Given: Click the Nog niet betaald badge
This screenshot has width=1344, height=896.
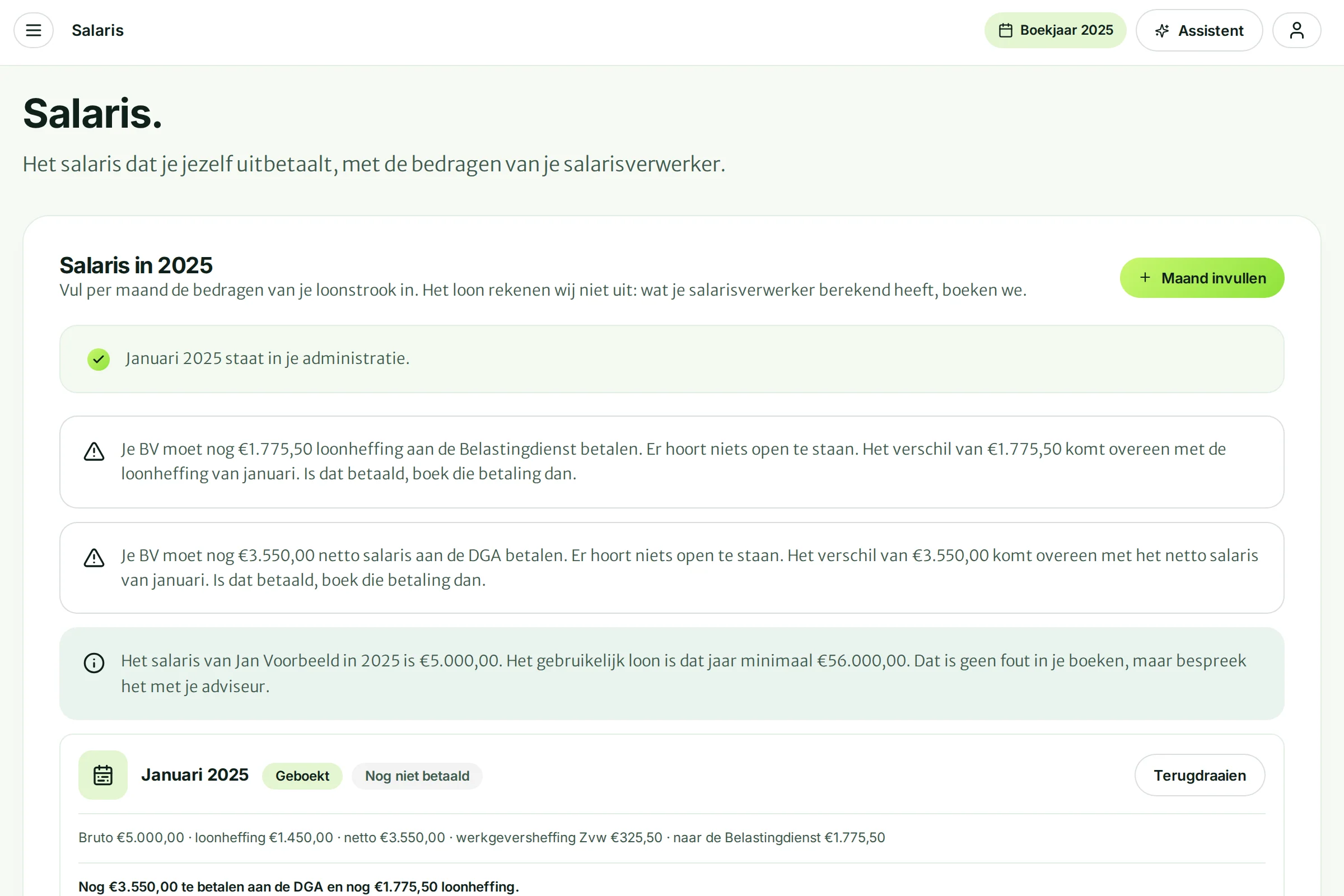Looking at the screenshot, I should (x=417, y=776).
